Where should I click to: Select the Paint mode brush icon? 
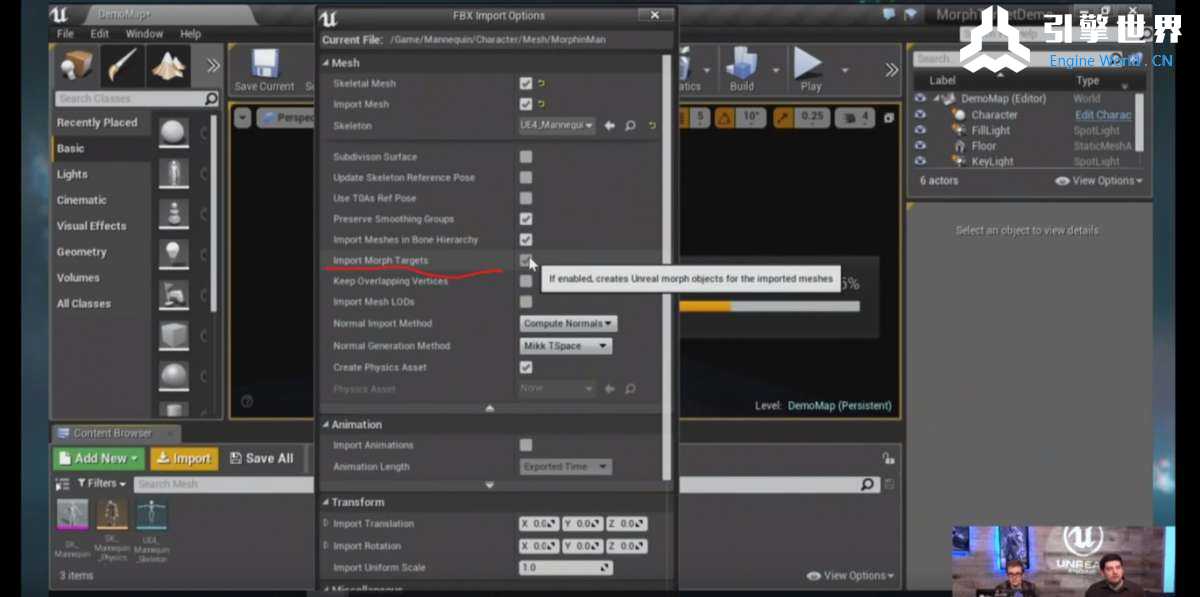pyautogui.click(x=122, y=66)
